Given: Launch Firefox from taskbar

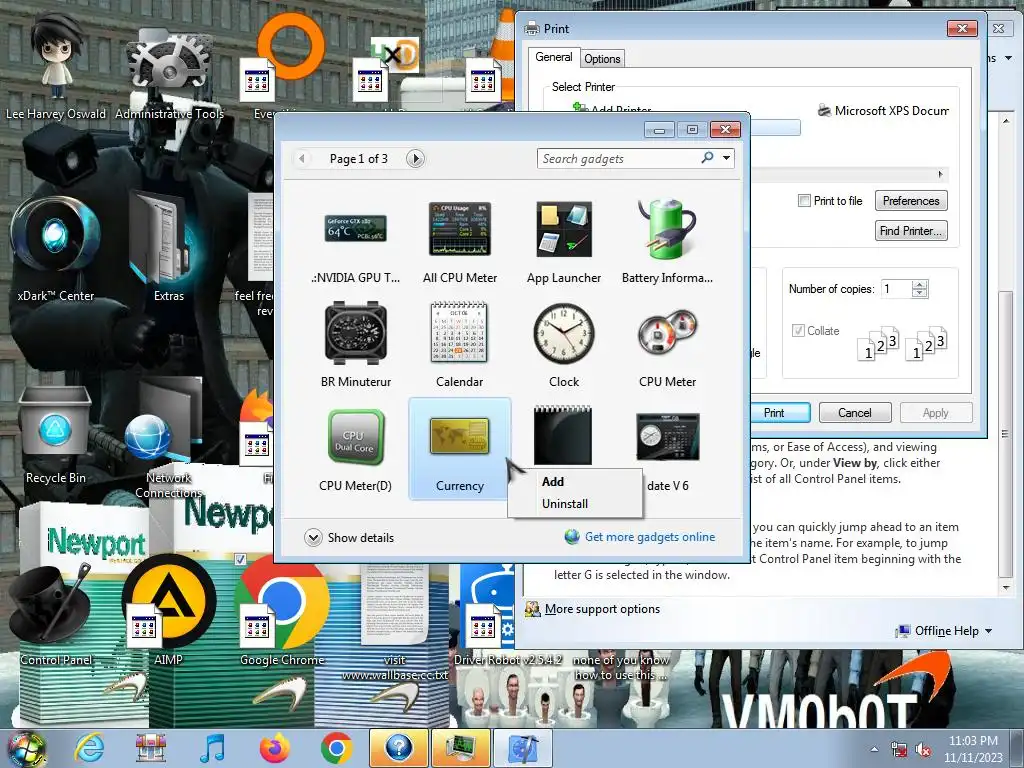Looking at the screenshot, I should coord(275,748).
